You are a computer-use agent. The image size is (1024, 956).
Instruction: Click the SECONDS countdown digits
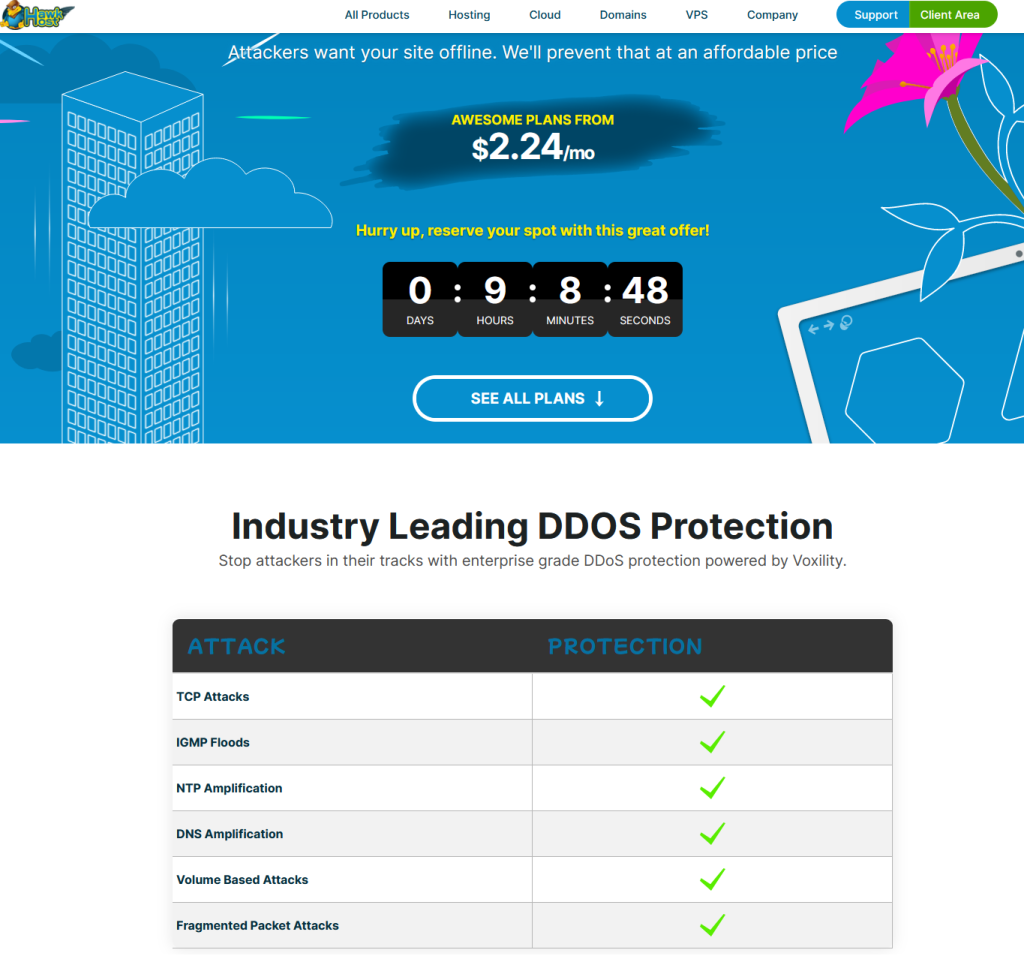[645, 290]
